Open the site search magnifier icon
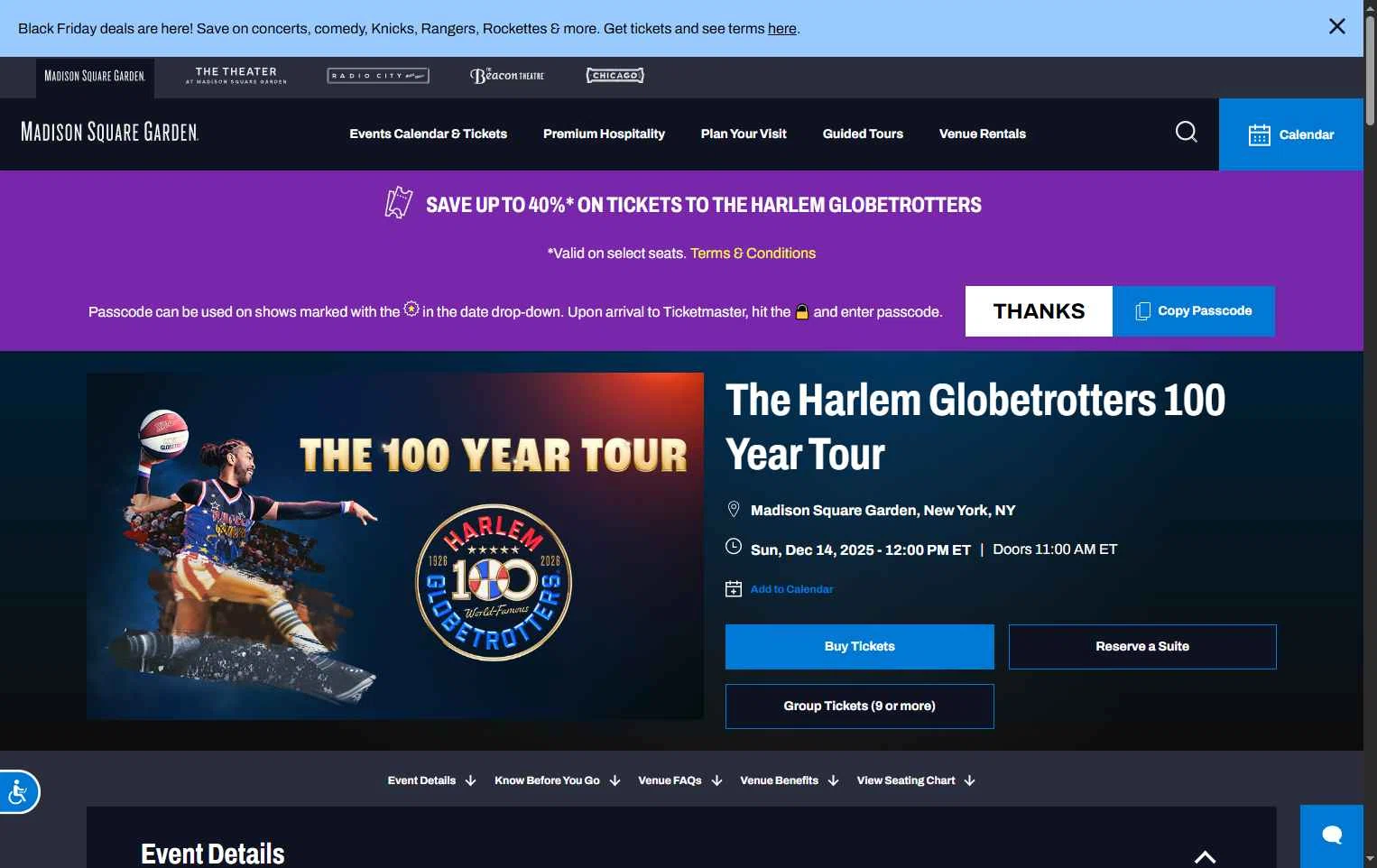1377x868 pixels. click(1187, 133)
